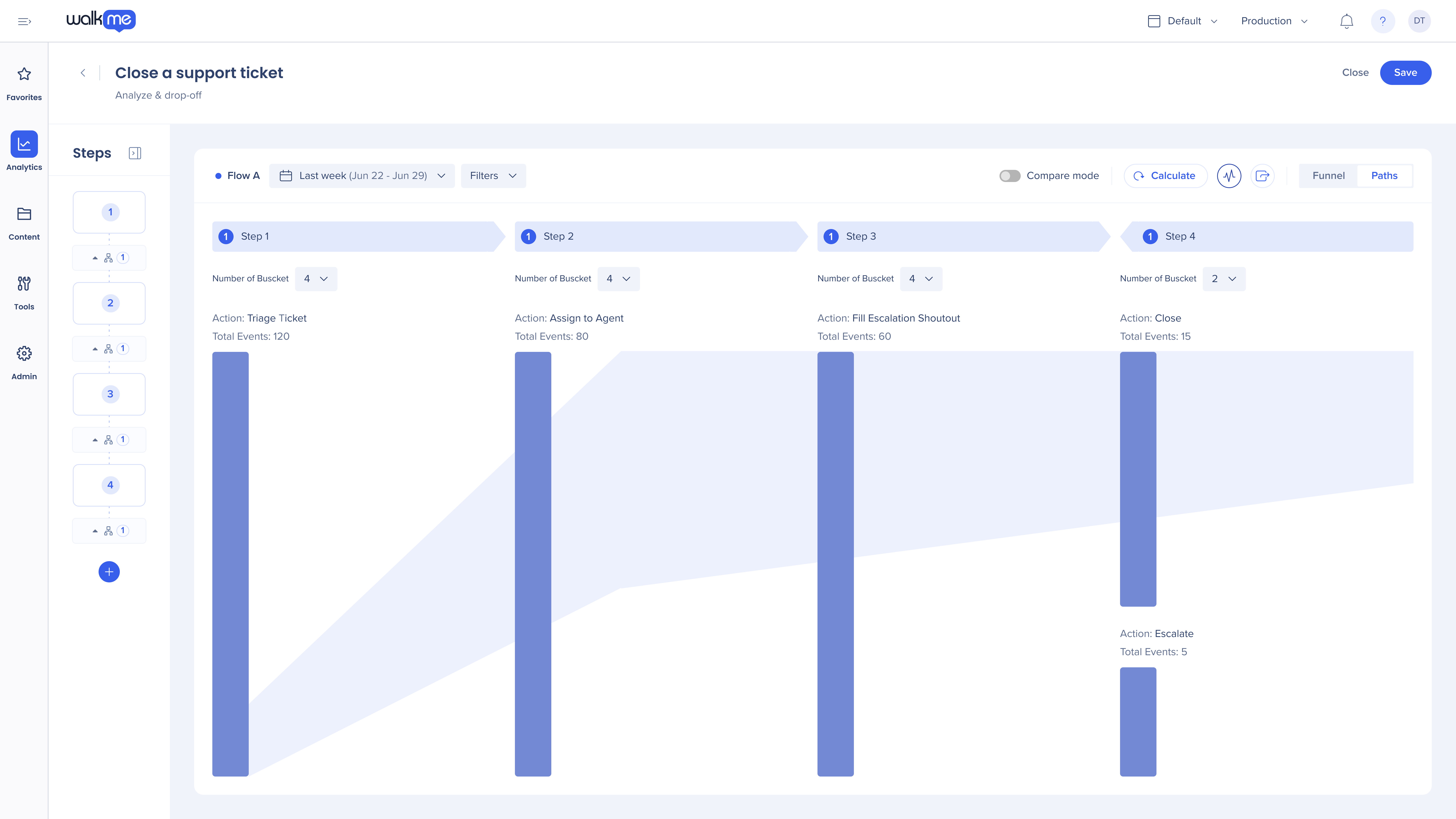The image size is (1456, 819).
Task: Add a new step with plus button
Action: click(x=109, y=571)
